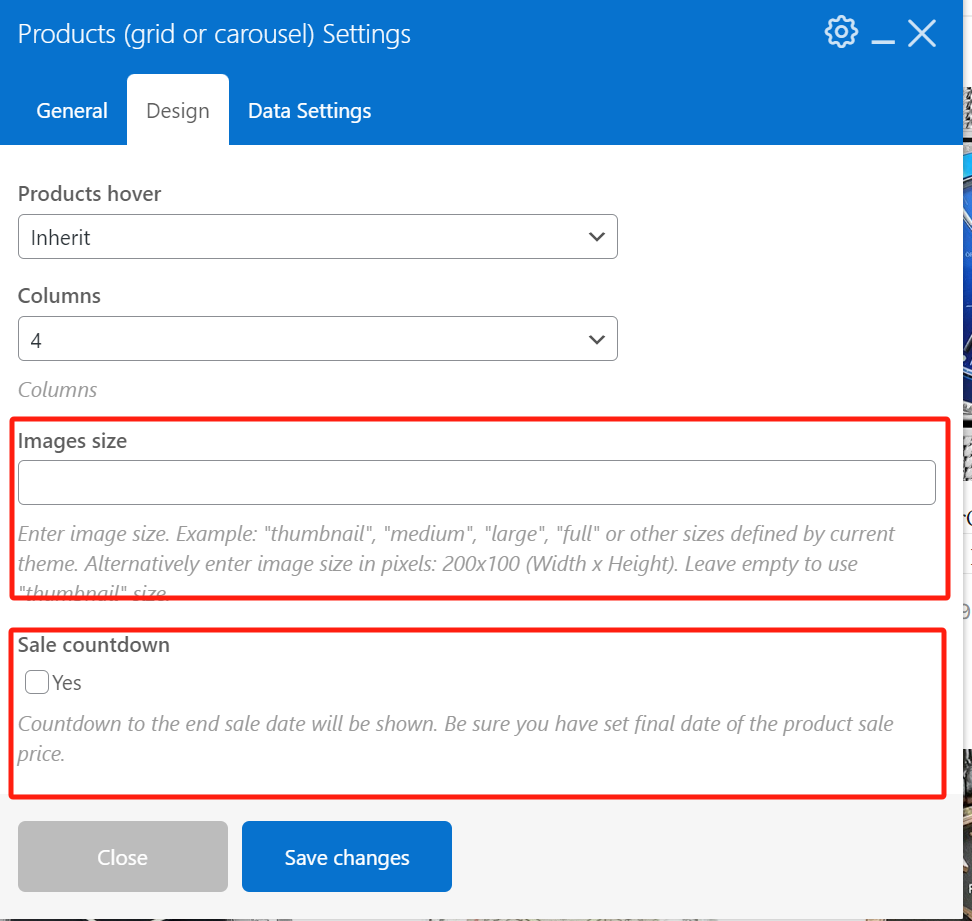This screenshot has height=921, width=972.
Task: Minimize the settings panel with underscore icon
Action: tap(882, 36)
